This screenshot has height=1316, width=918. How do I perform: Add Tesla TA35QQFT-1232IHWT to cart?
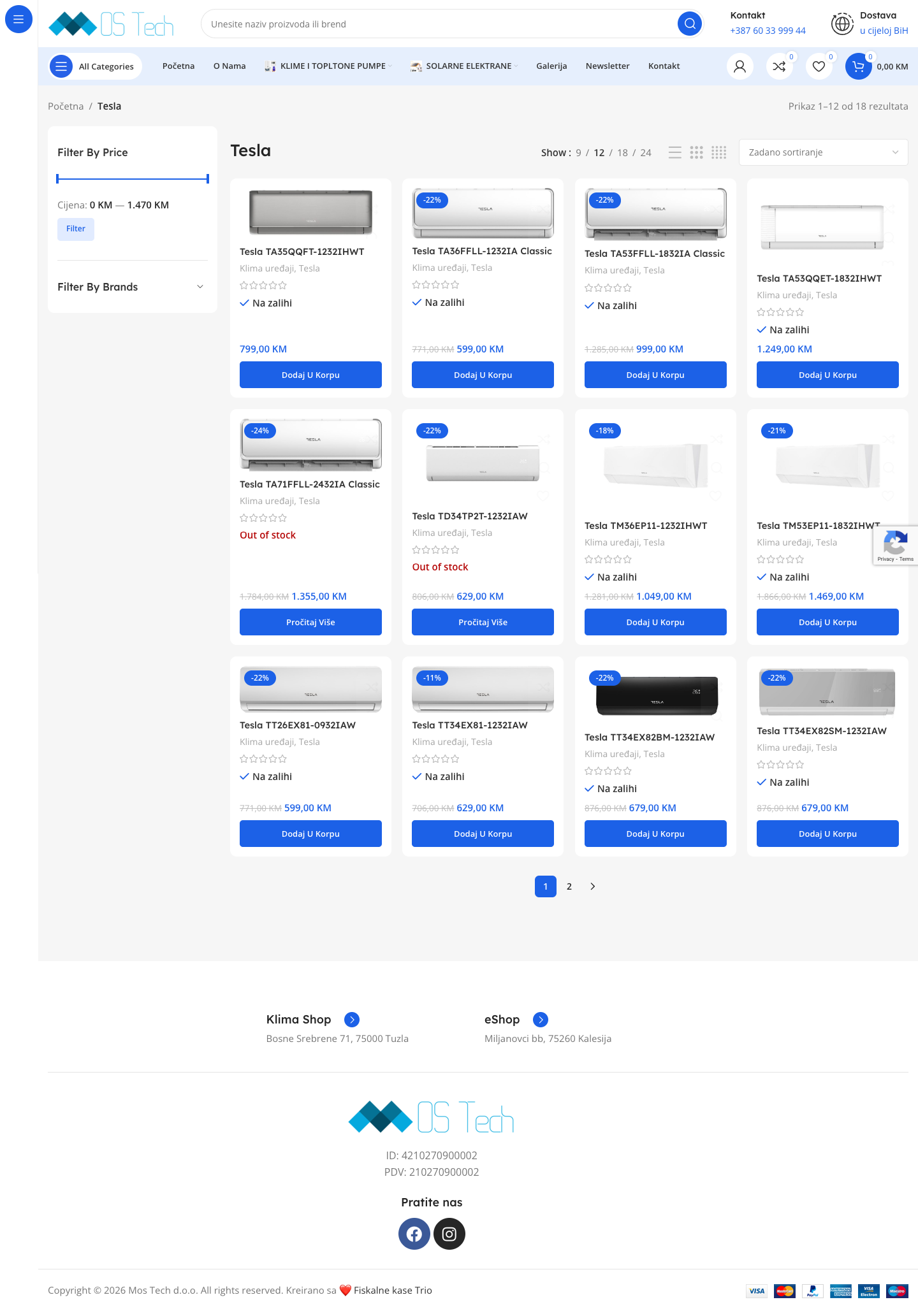[310, 375]
